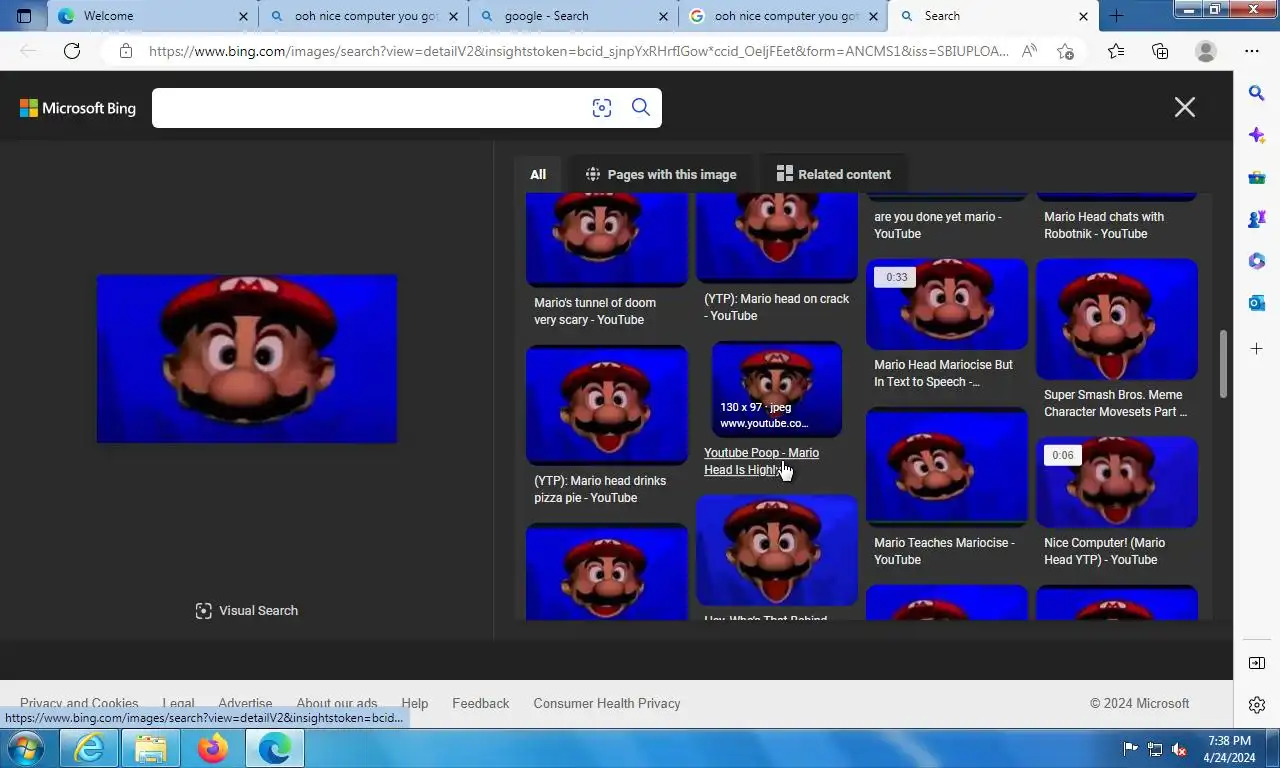
Task: Go back with the browser back arrow
Action: pyautogui.click(x=28, y=51)
